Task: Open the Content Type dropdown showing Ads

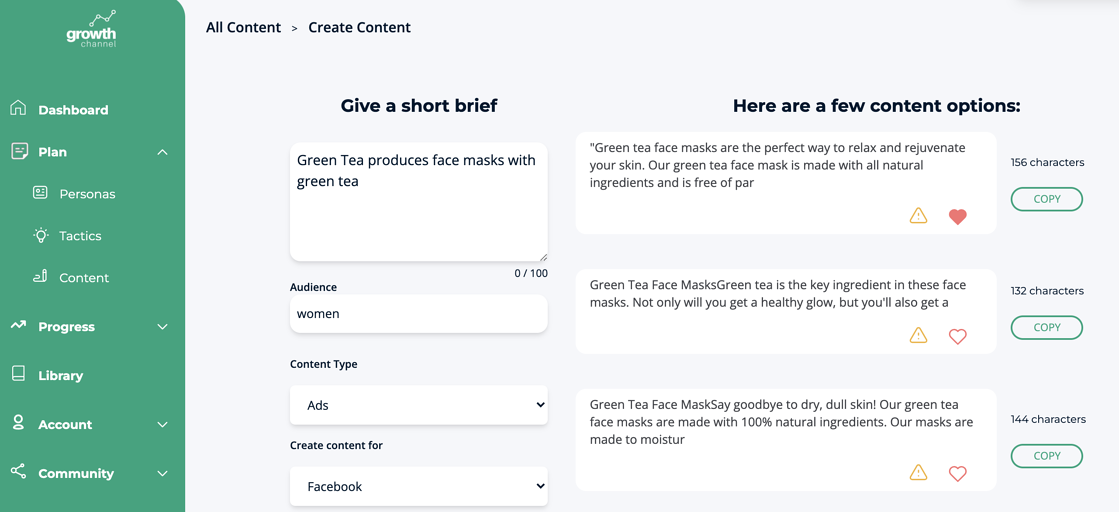Action: coord(419,405)
